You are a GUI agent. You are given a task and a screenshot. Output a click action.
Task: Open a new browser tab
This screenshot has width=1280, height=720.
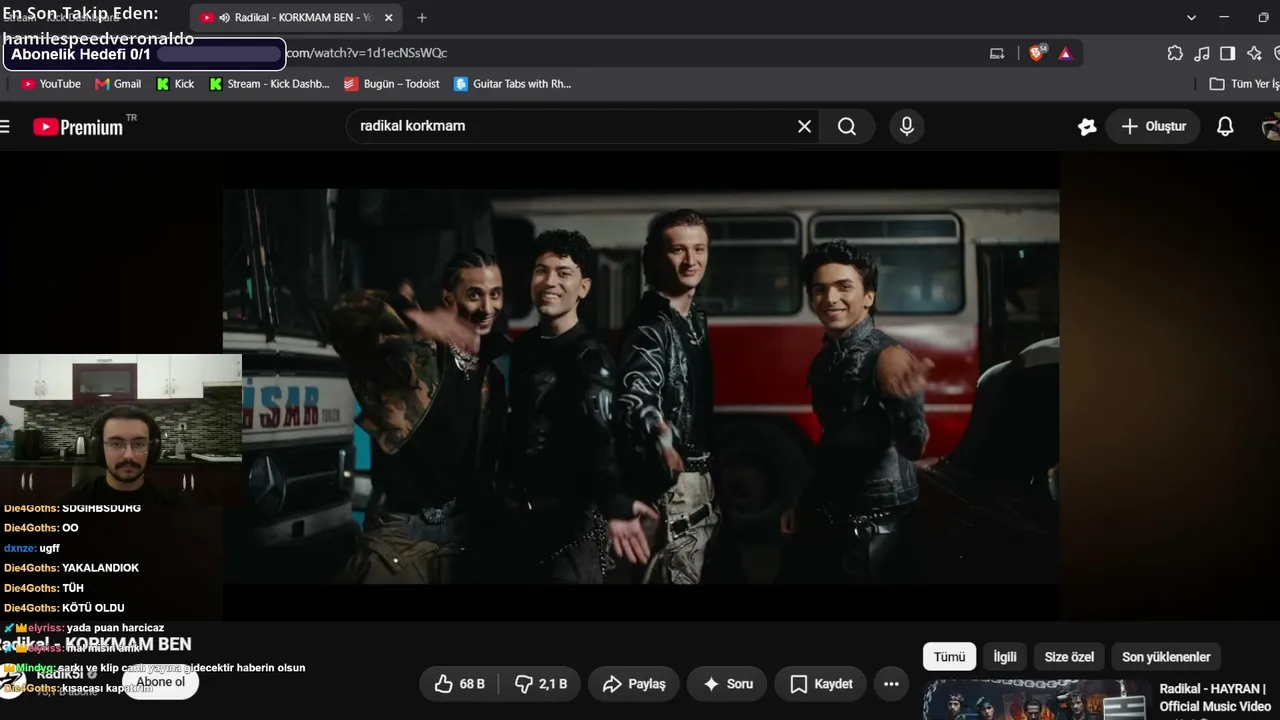[422, 17]
